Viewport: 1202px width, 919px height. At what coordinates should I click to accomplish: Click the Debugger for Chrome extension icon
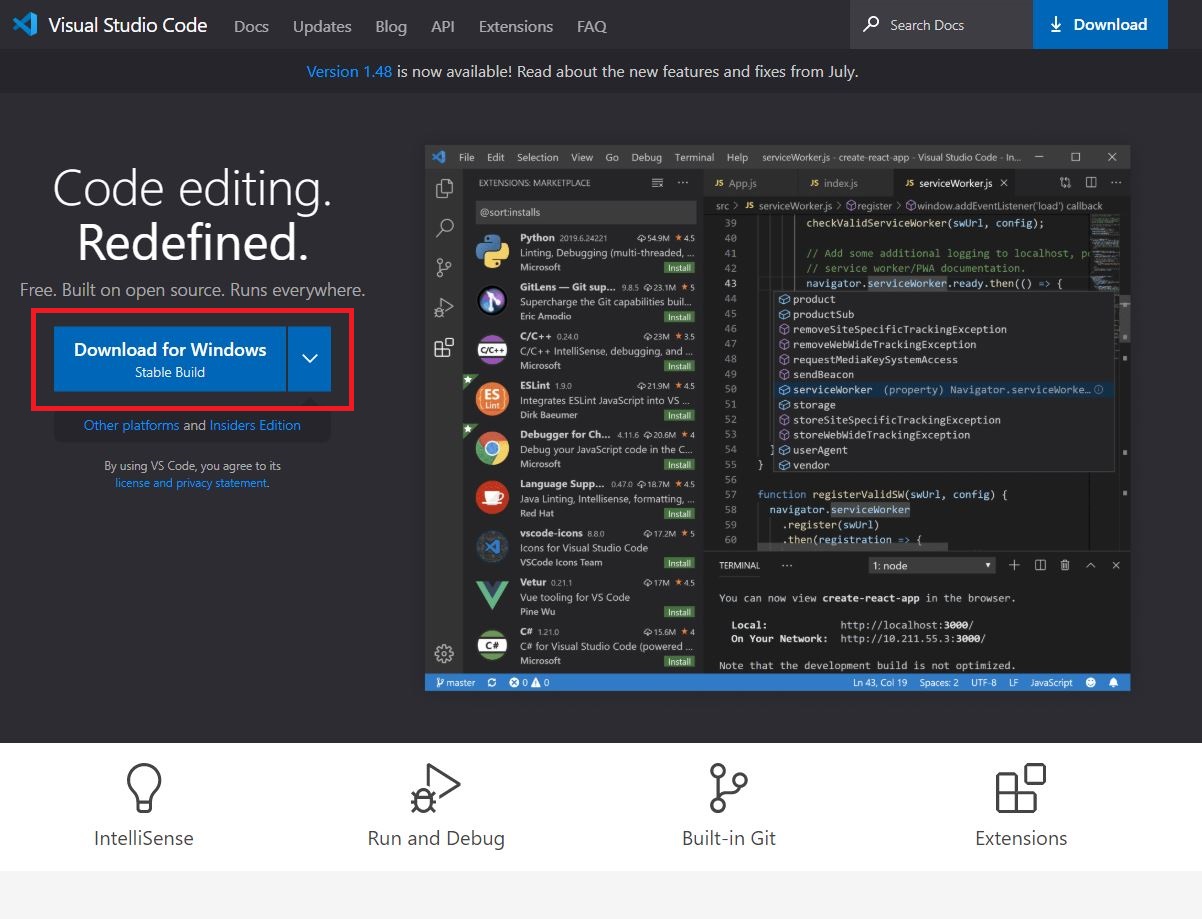(x=492, y=448)
